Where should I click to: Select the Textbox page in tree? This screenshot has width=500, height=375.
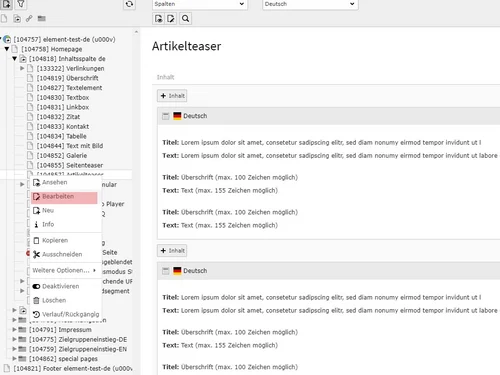(x=63, y=97)
